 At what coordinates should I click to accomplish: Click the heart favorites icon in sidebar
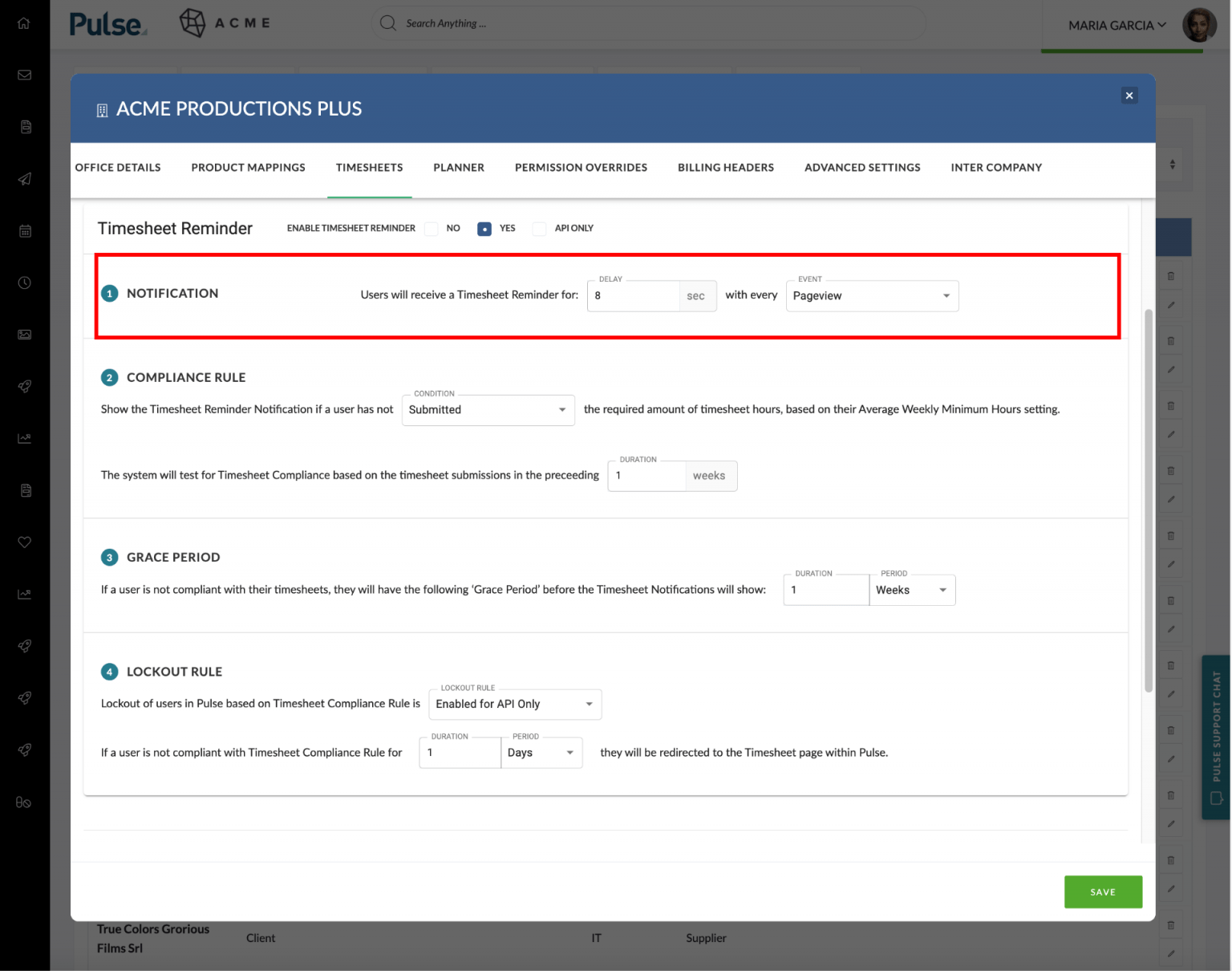pyautogui.click(x=24, y=542)
